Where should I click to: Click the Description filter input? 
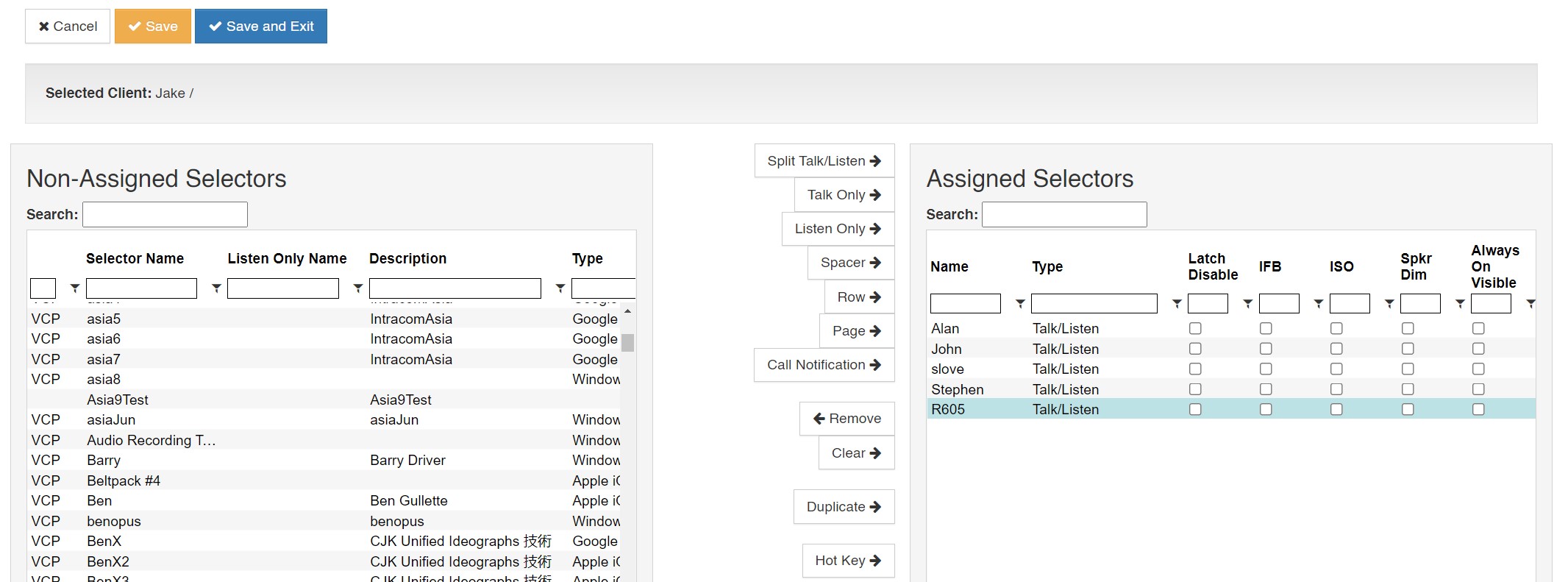pos(455,288)
